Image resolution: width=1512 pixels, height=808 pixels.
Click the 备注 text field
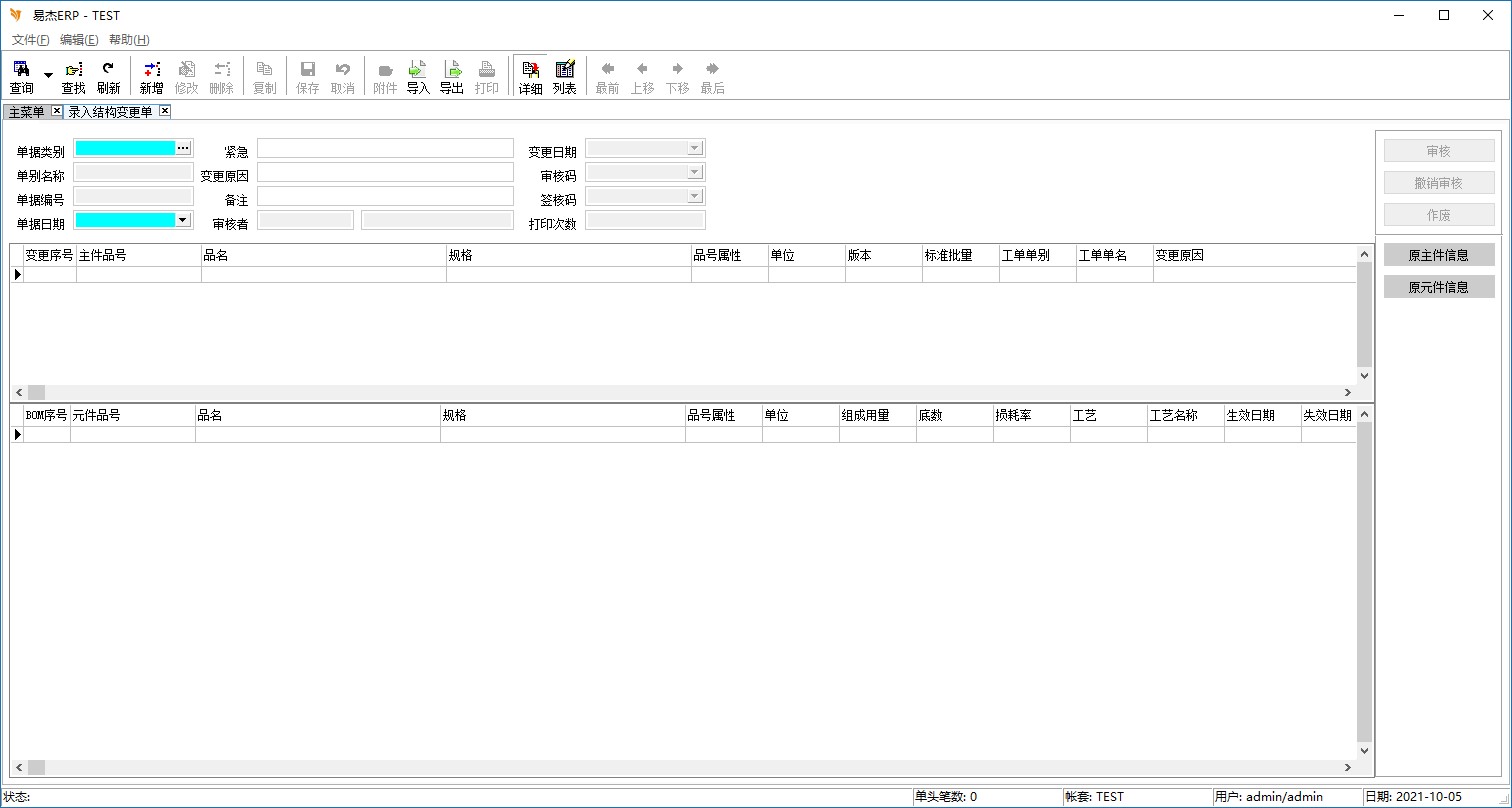coord(385,196)
